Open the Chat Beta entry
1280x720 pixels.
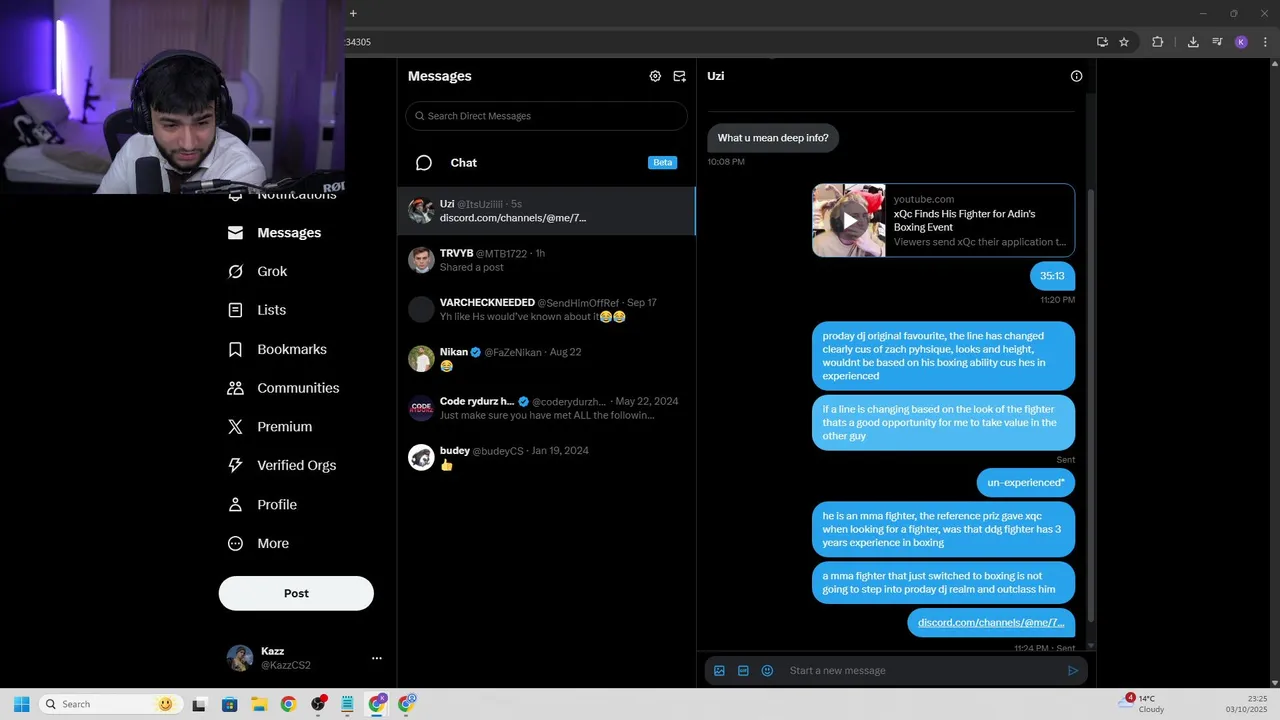pos(546,163)
